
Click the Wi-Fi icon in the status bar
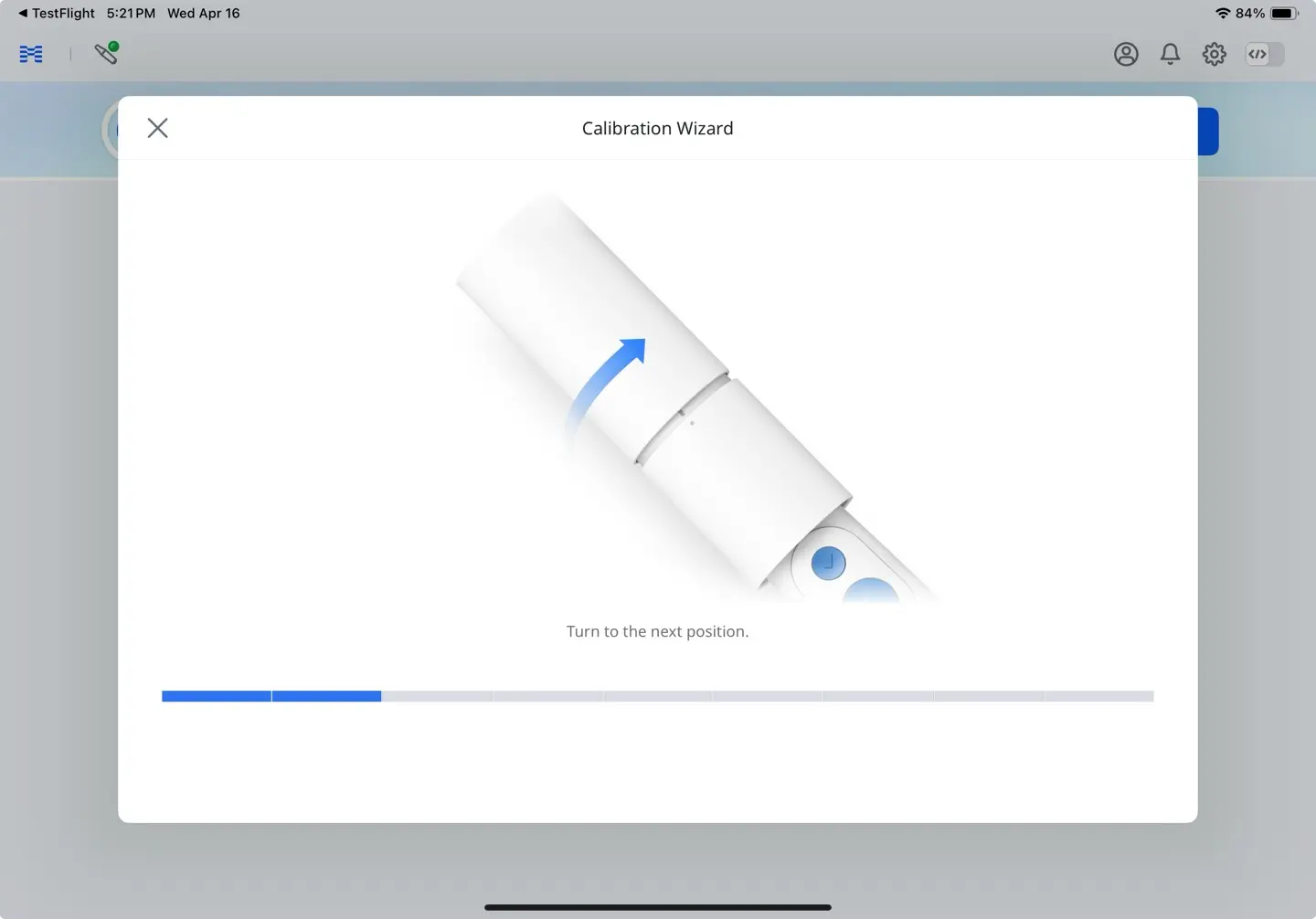click(1223, 13)
